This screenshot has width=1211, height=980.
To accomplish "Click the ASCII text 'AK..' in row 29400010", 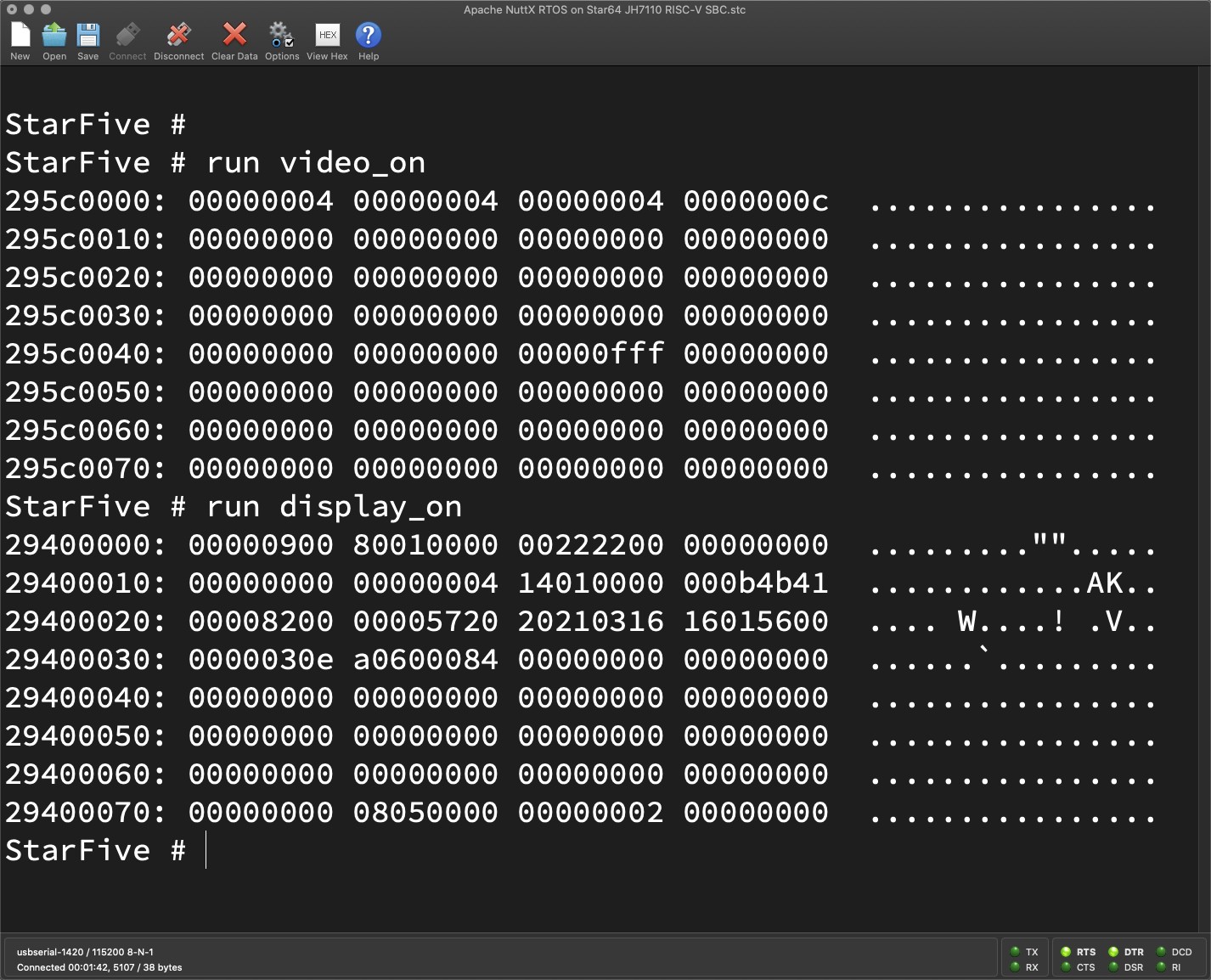I will point(1121,583).
